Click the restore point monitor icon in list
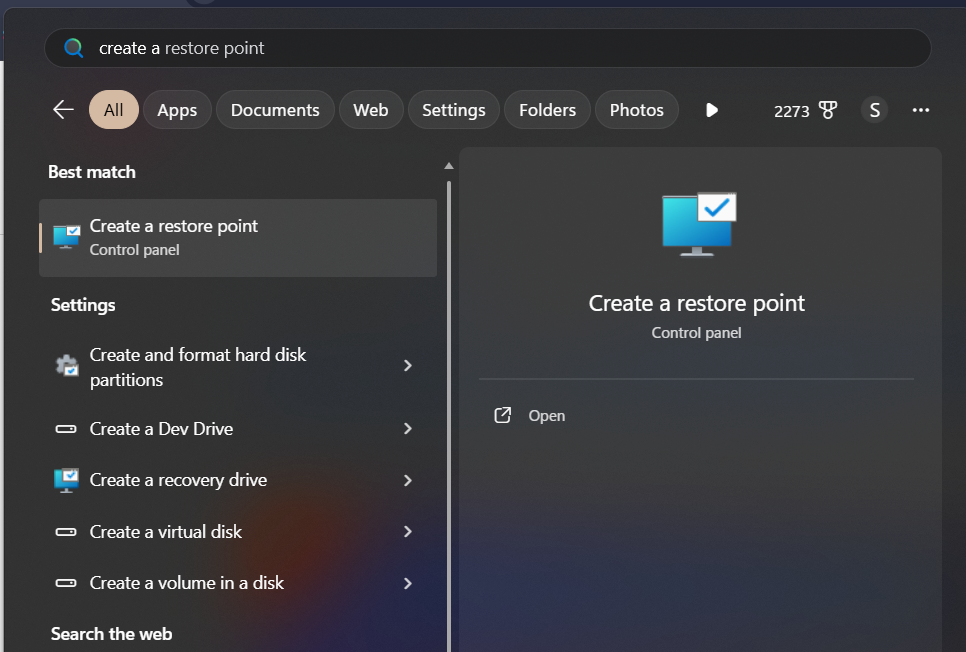The height and width of the screenshot is (652, 966). coord(67,237)
